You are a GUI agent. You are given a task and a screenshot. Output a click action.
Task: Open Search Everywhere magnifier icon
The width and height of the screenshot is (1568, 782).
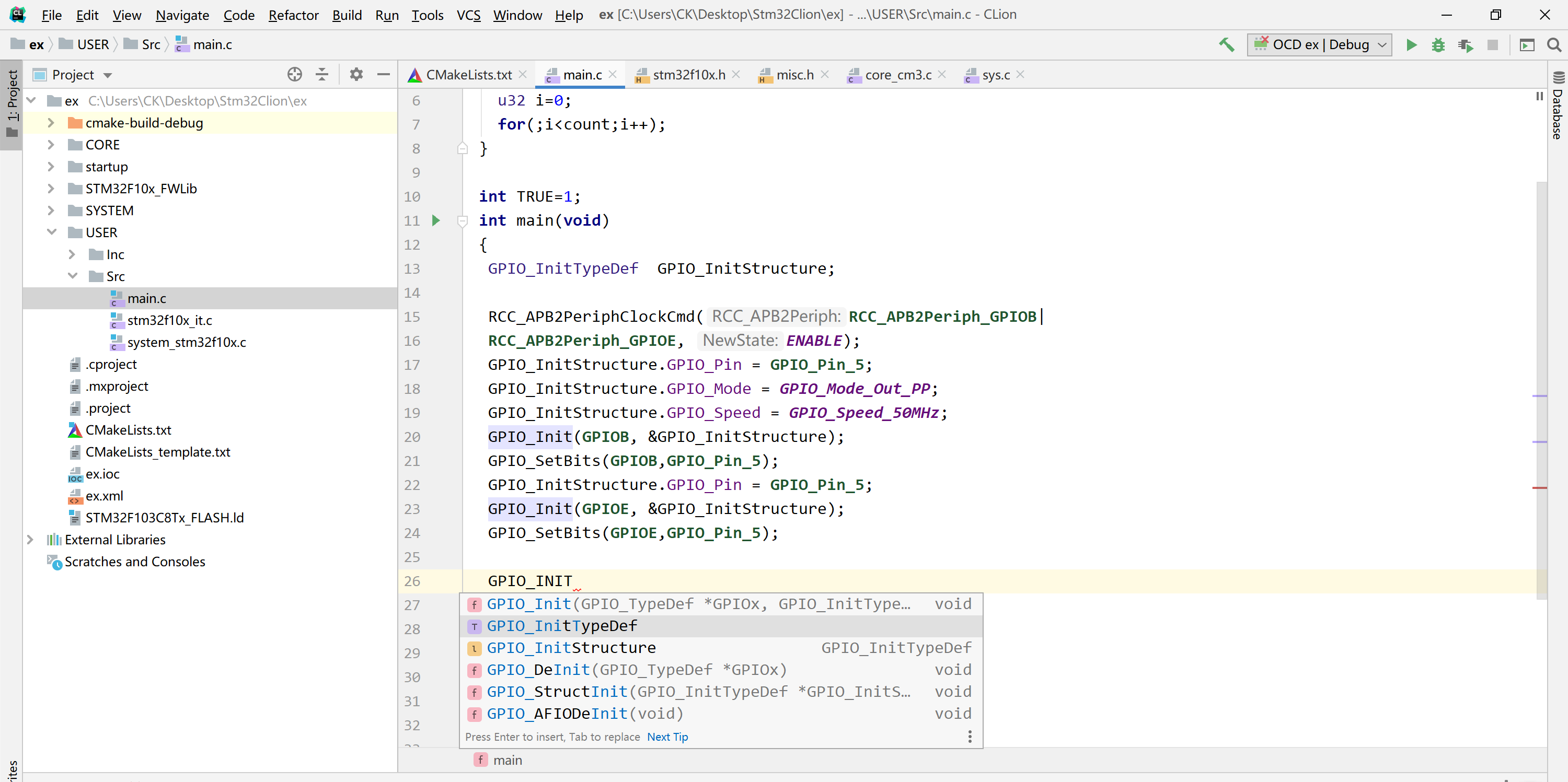click(1554, 44)
